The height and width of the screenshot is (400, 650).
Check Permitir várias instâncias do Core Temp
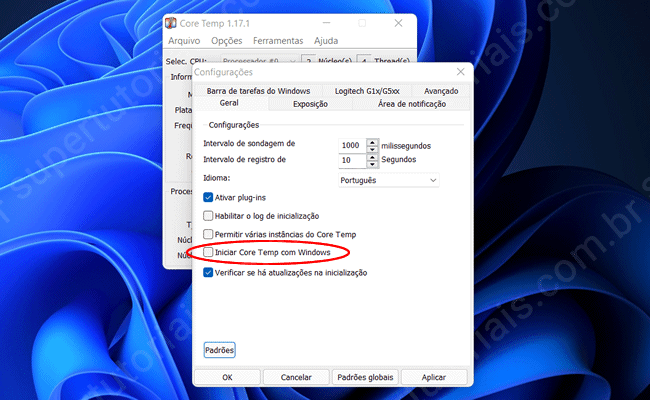click(x=208, y=234)
